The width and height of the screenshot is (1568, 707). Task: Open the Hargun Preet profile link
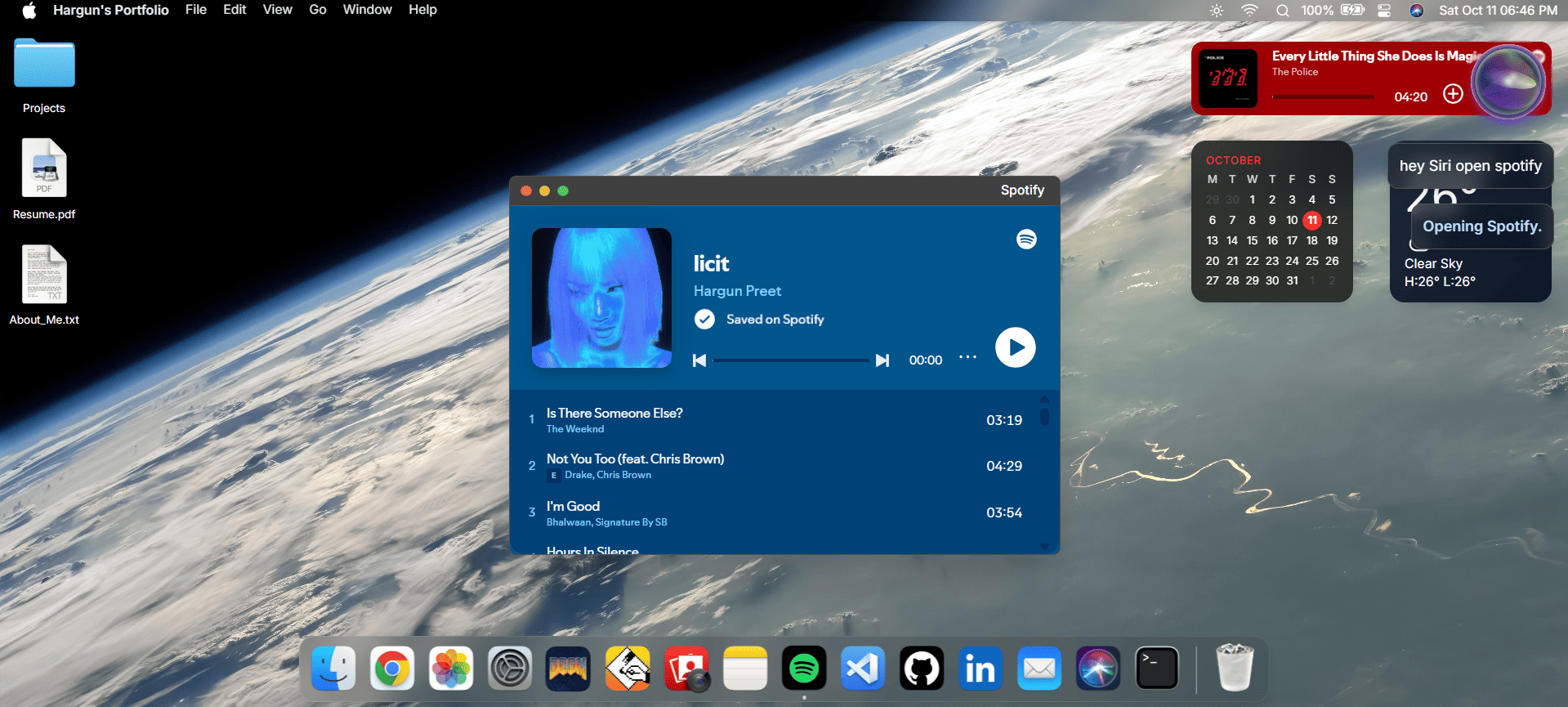coord(737,291)
